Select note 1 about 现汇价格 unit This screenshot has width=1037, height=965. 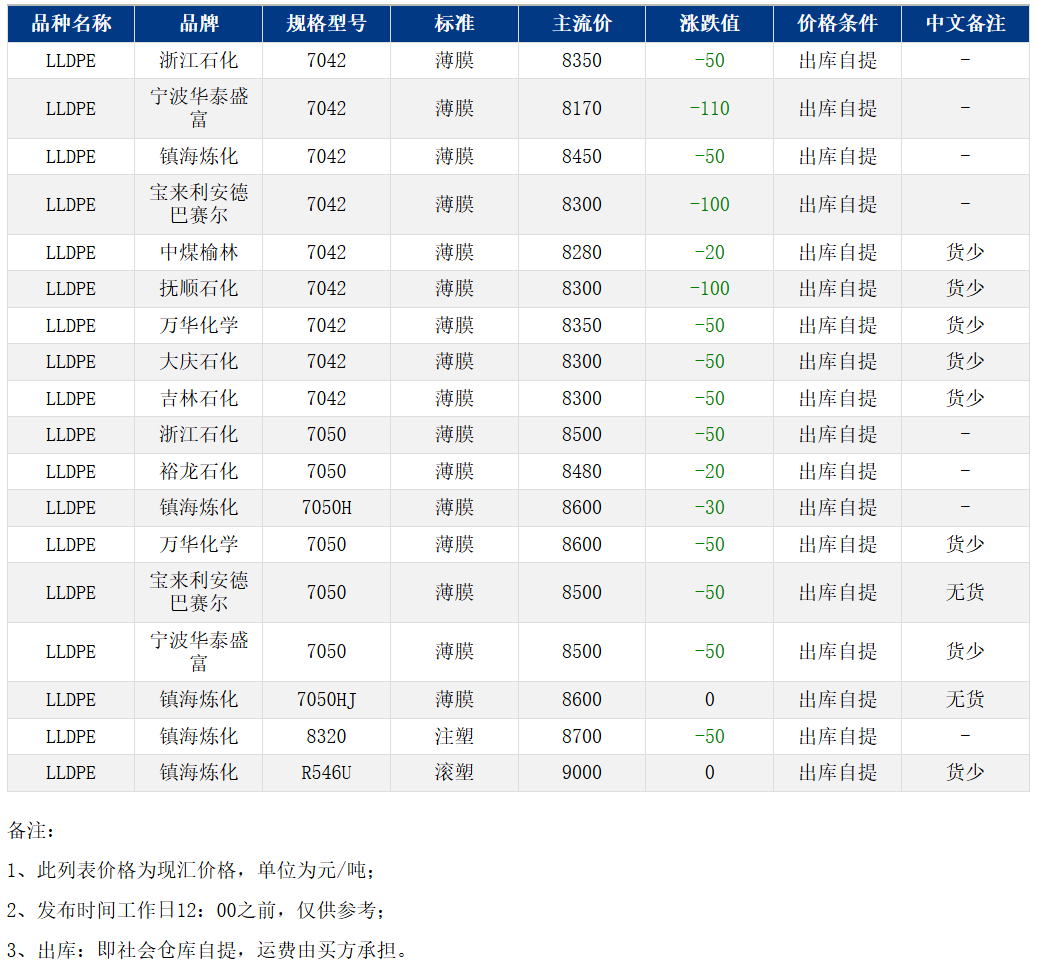tap(192, 871)
